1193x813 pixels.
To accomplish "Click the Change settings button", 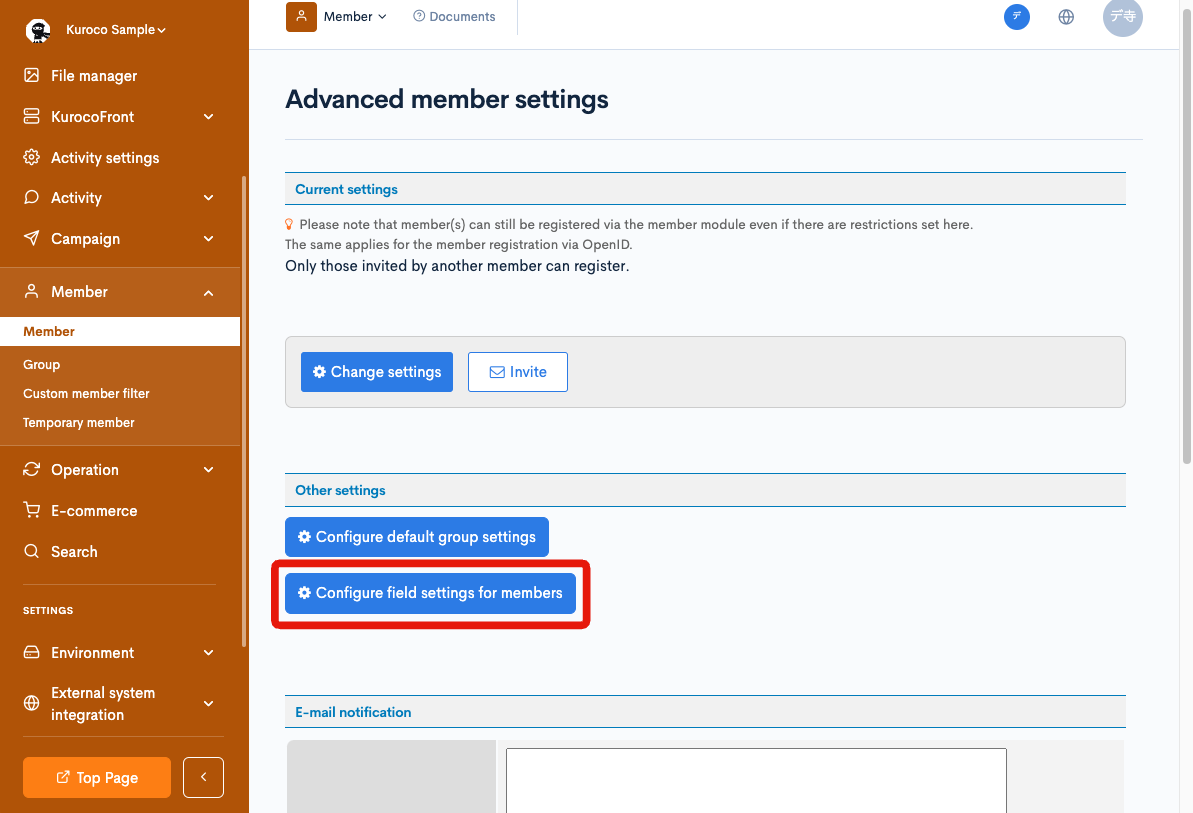I will 377,371.
